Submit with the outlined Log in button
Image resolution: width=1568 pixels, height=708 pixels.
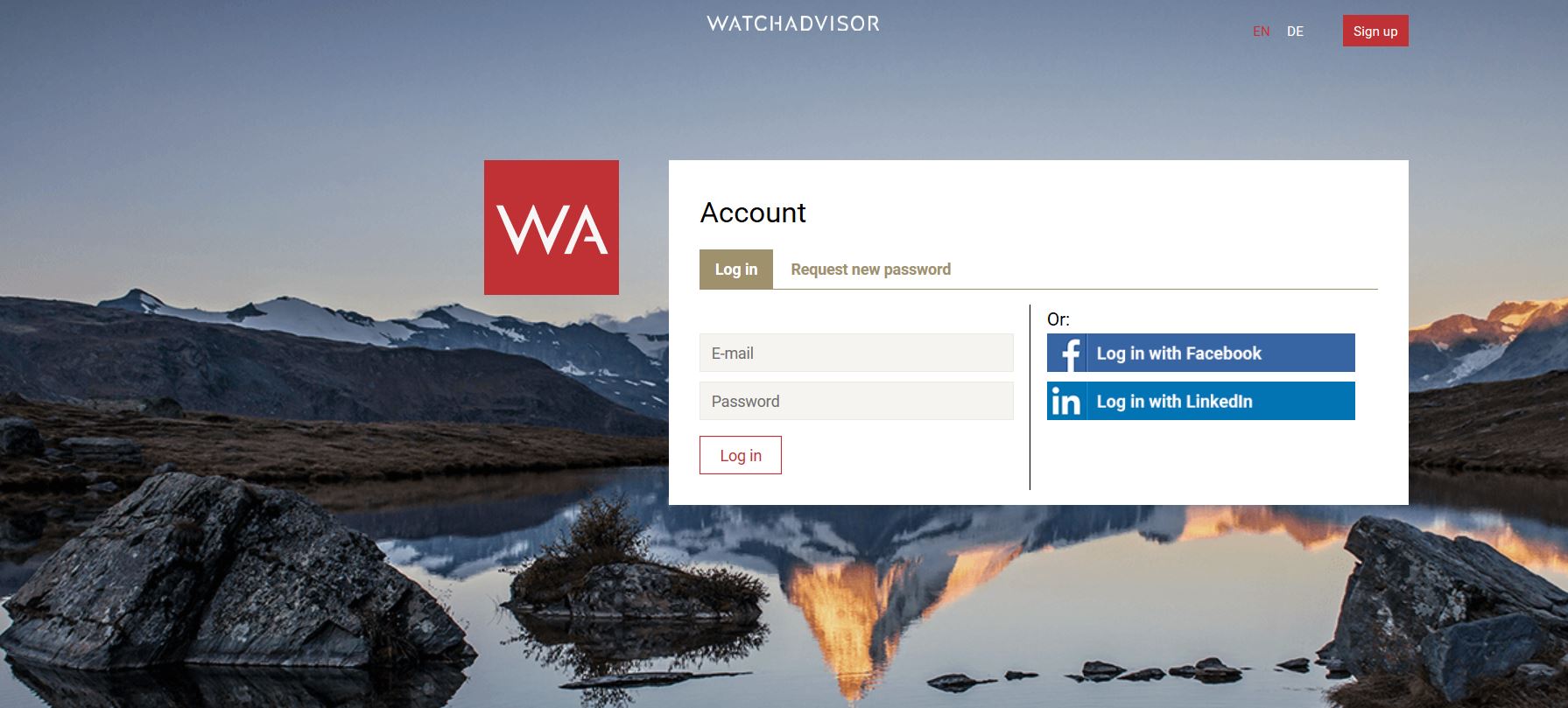(741, 455)
